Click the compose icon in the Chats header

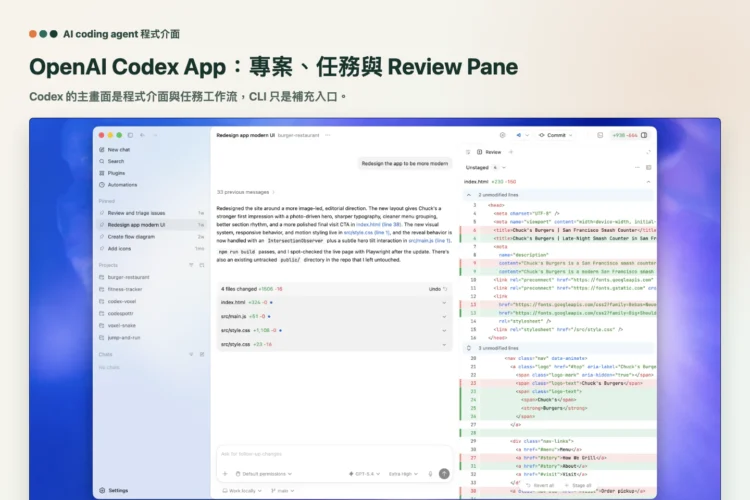click(x=202, y=355)
